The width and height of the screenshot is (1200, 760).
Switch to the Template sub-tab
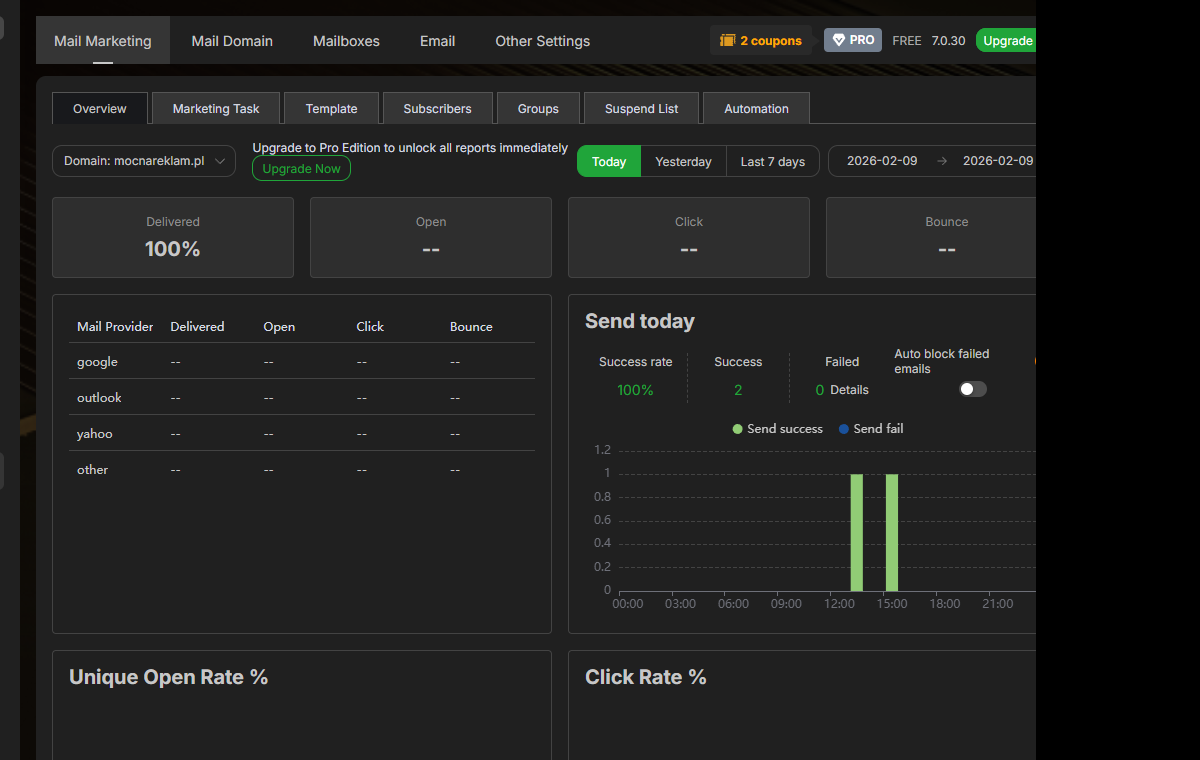pyautogui.click(x=332, y=108)
